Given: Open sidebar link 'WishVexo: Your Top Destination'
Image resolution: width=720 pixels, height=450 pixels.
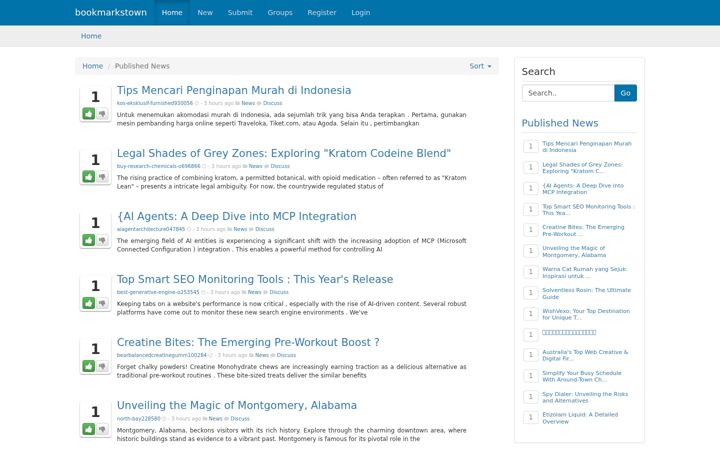Looking at the screenshot, I should 586,315.
